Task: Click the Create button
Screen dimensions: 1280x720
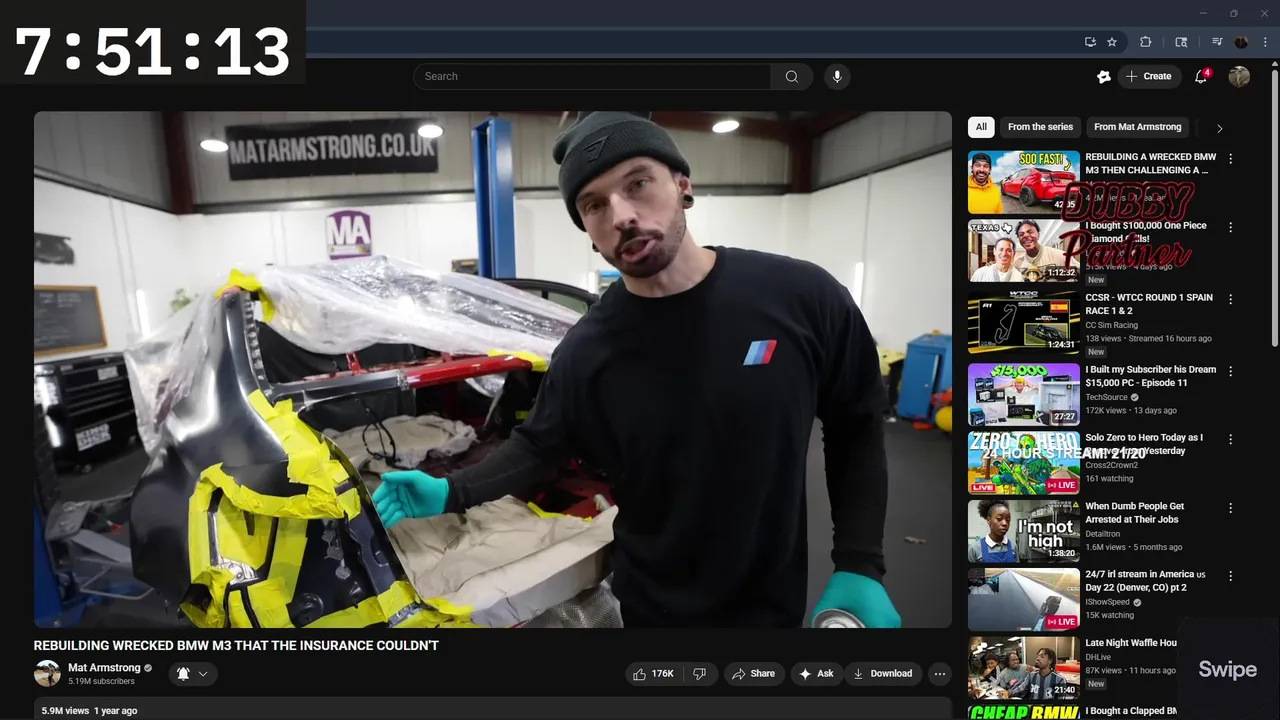Action: 1149,76
